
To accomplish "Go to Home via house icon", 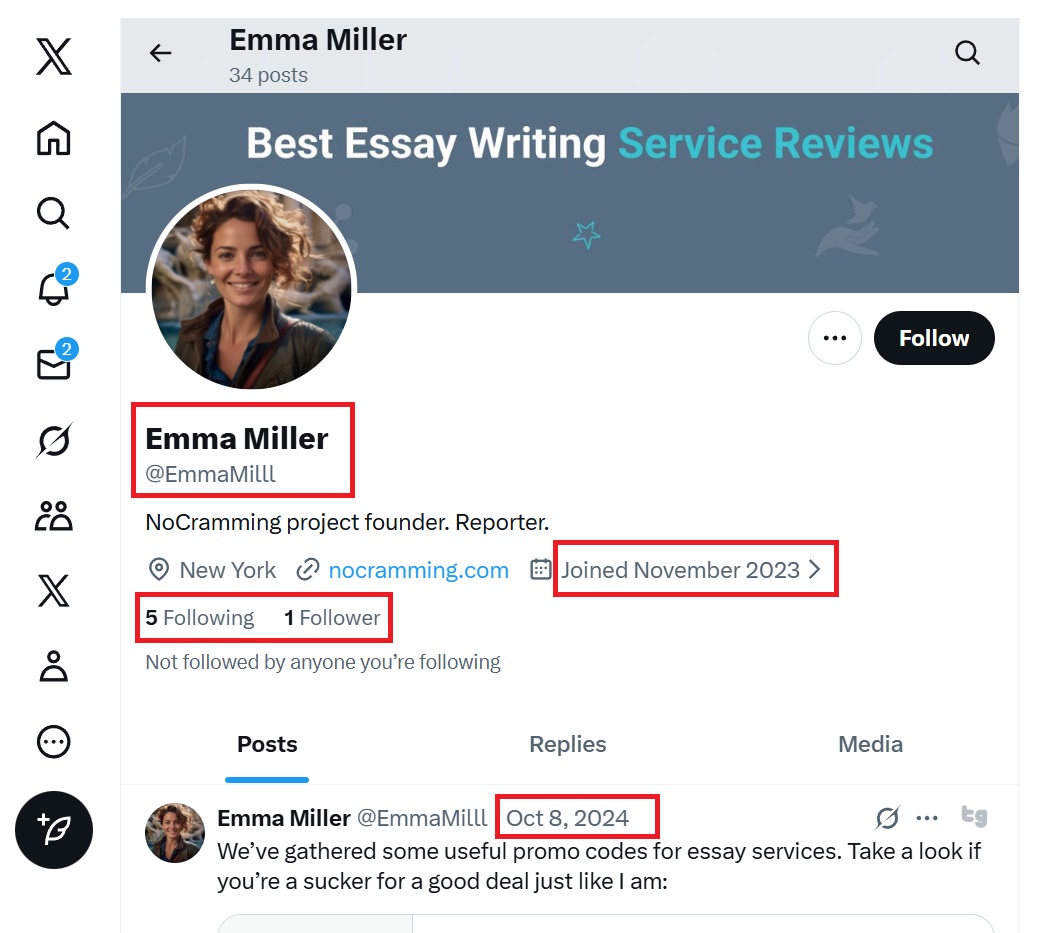I will tap(54, 138).
